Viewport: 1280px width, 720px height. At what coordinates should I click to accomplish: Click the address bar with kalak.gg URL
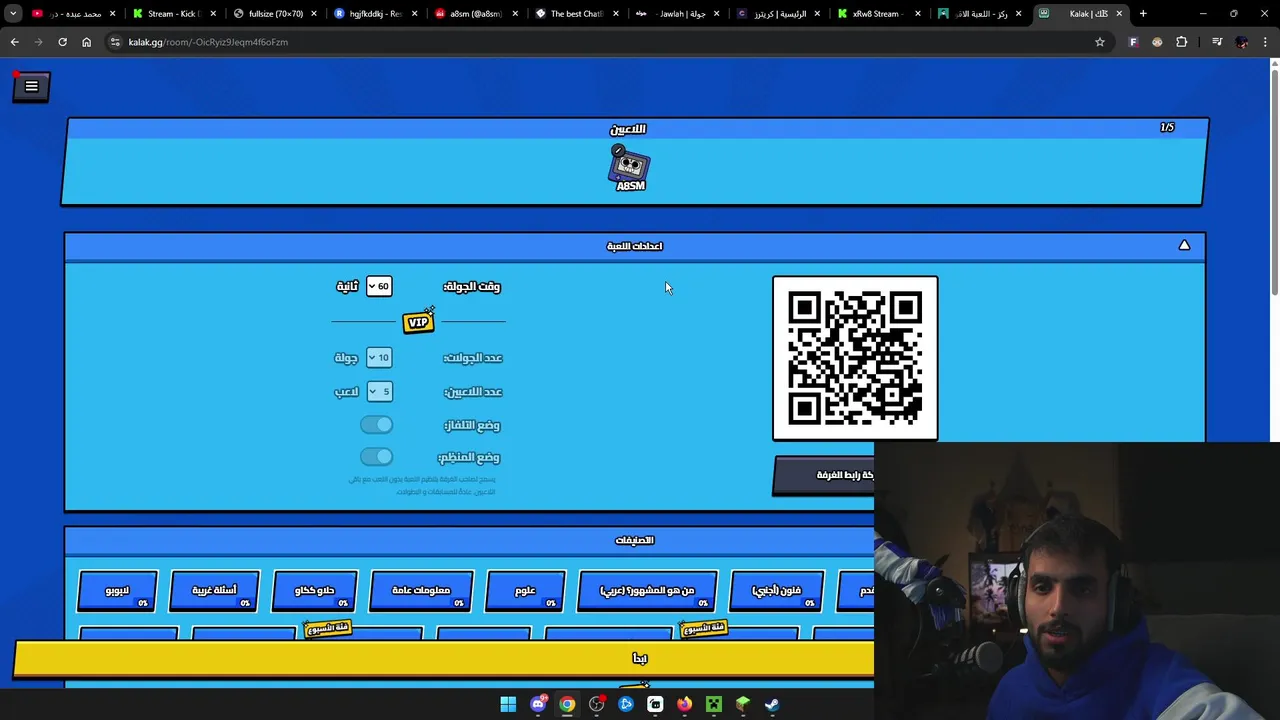click(600, 42)
